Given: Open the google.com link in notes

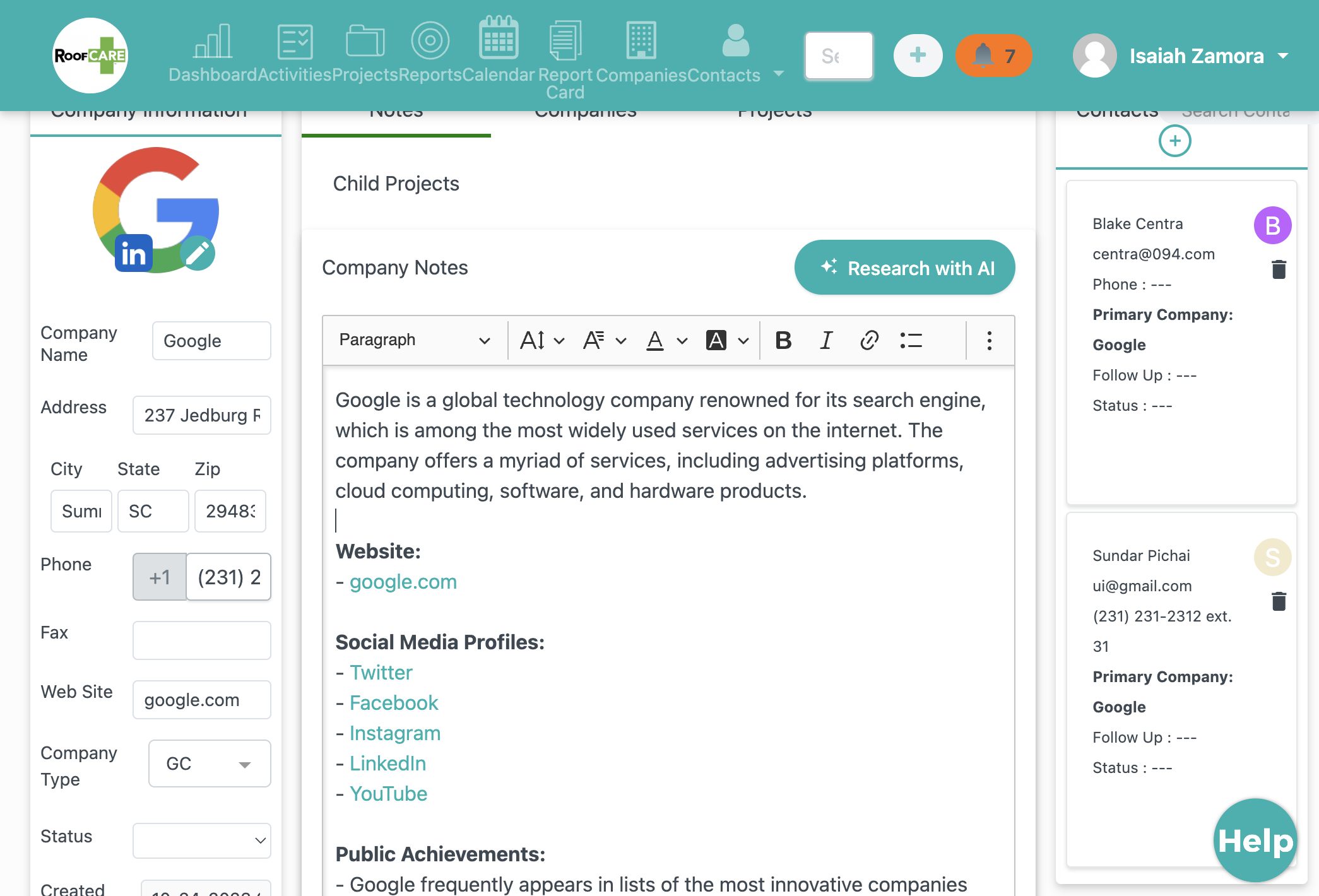Looking at the screenshot, I should coord(403,582).
